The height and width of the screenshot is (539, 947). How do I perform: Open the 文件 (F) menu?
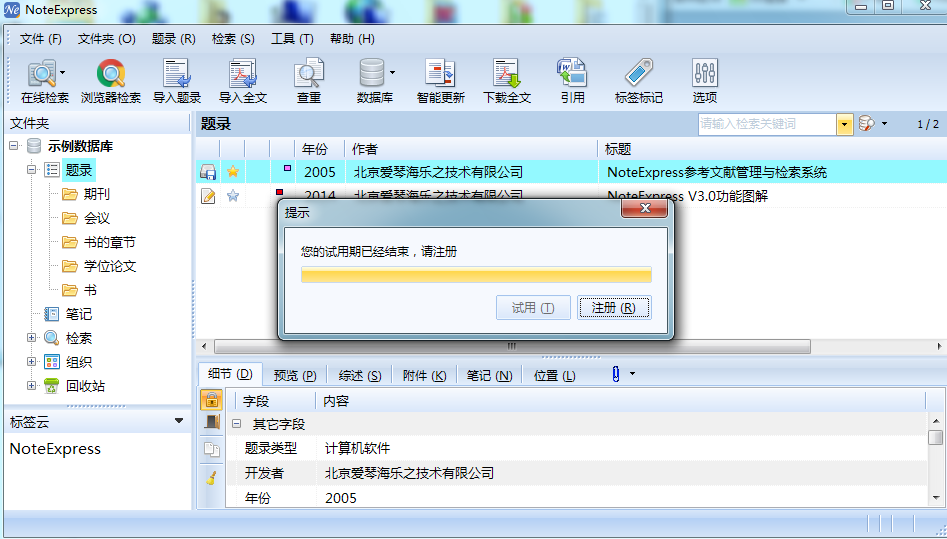[x=40, y=39]
